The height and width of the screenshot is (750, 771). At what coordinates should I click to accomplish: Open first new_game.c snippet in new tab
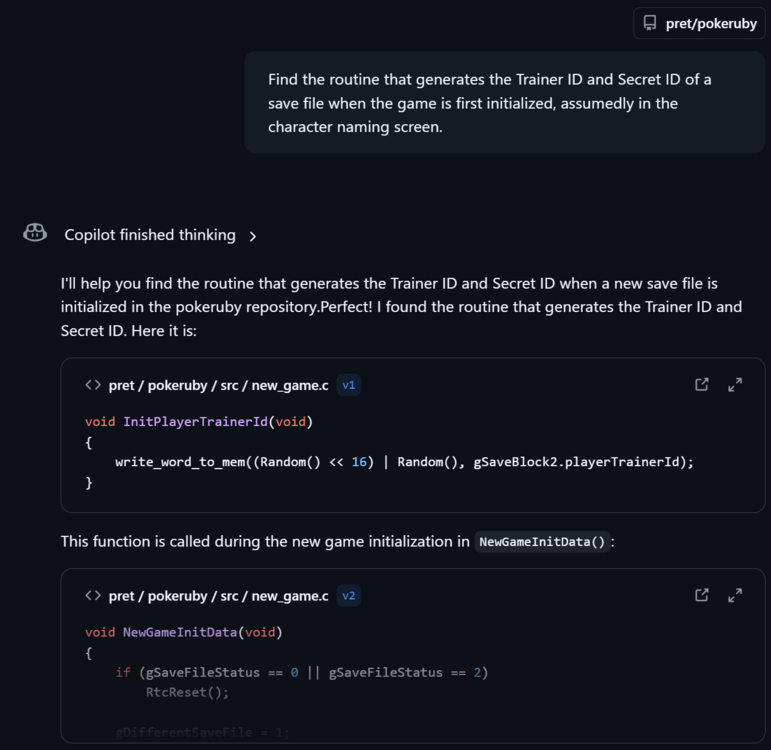(702, 384)
